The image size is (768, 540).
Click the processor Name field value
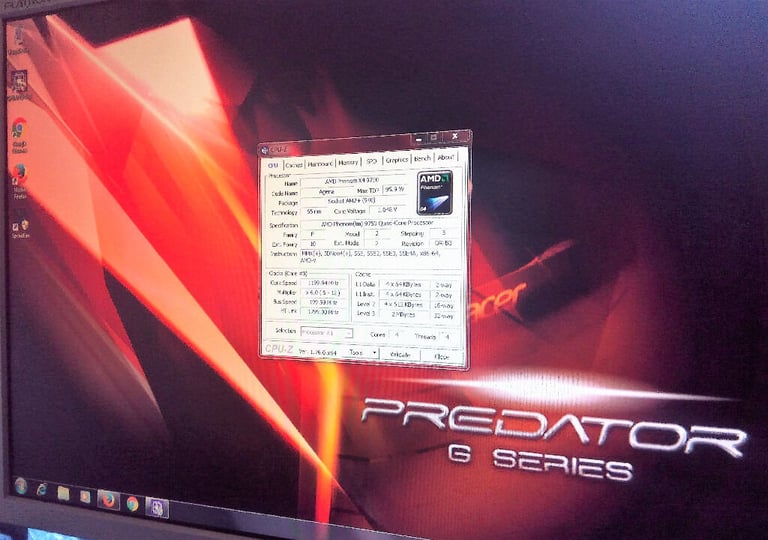click(352, 181)
